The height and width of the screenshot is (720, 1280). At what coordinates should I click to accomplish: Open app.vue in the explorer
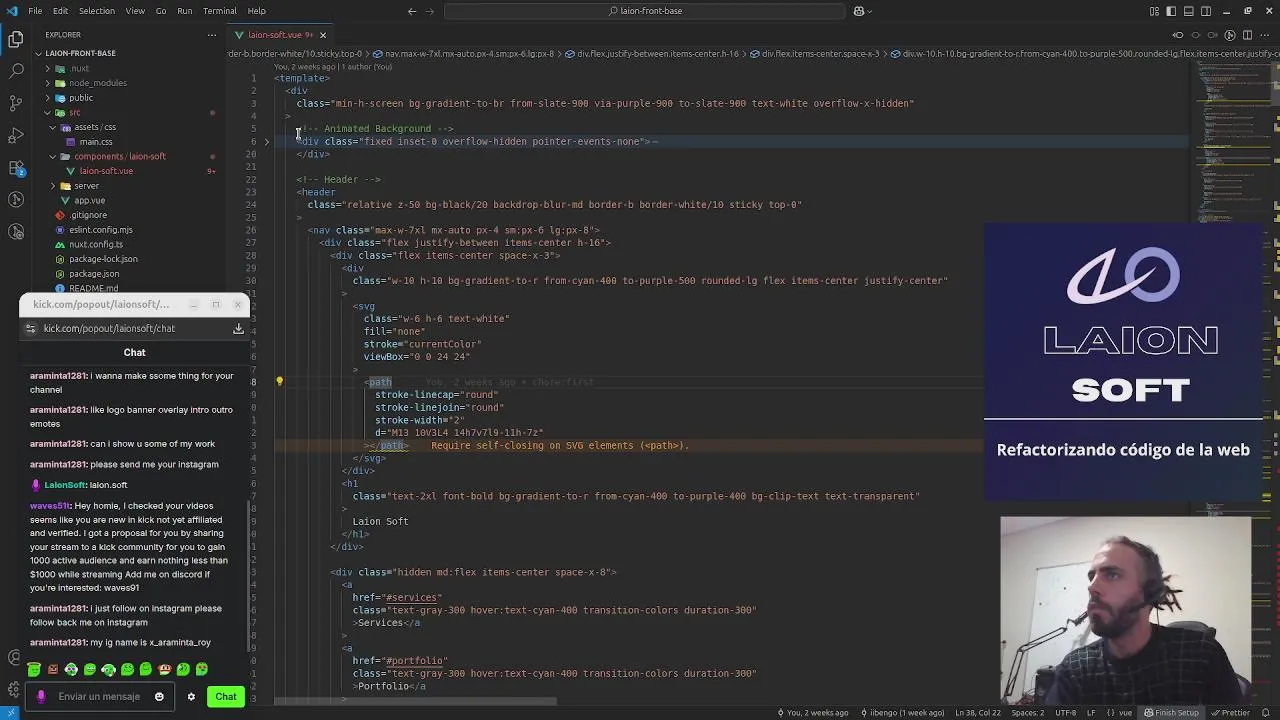point(89,200)
